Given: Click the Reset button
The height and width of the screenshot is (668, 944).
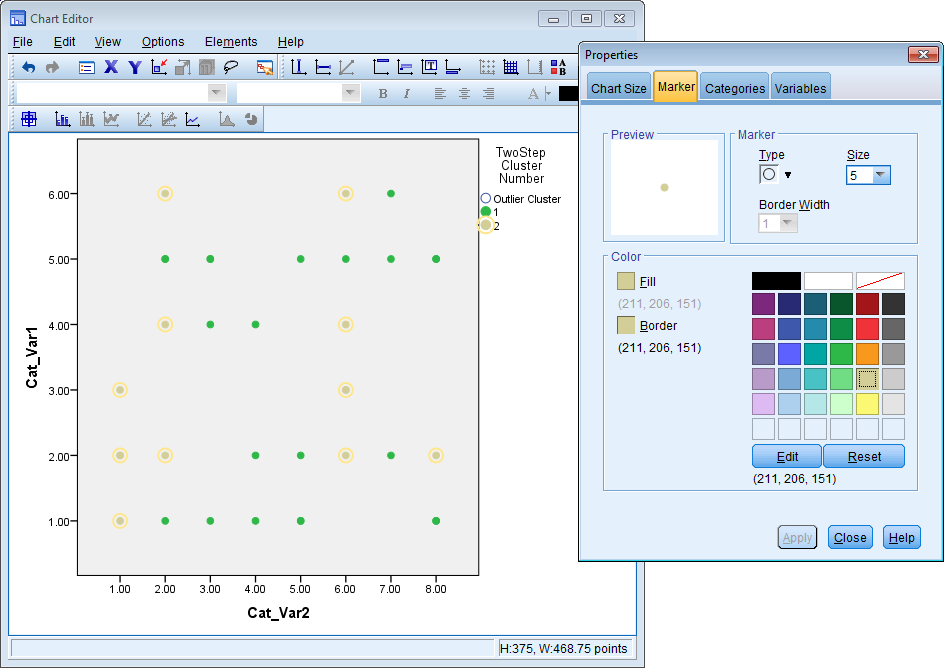Looking at the screenshot, I should pos(863,456).
